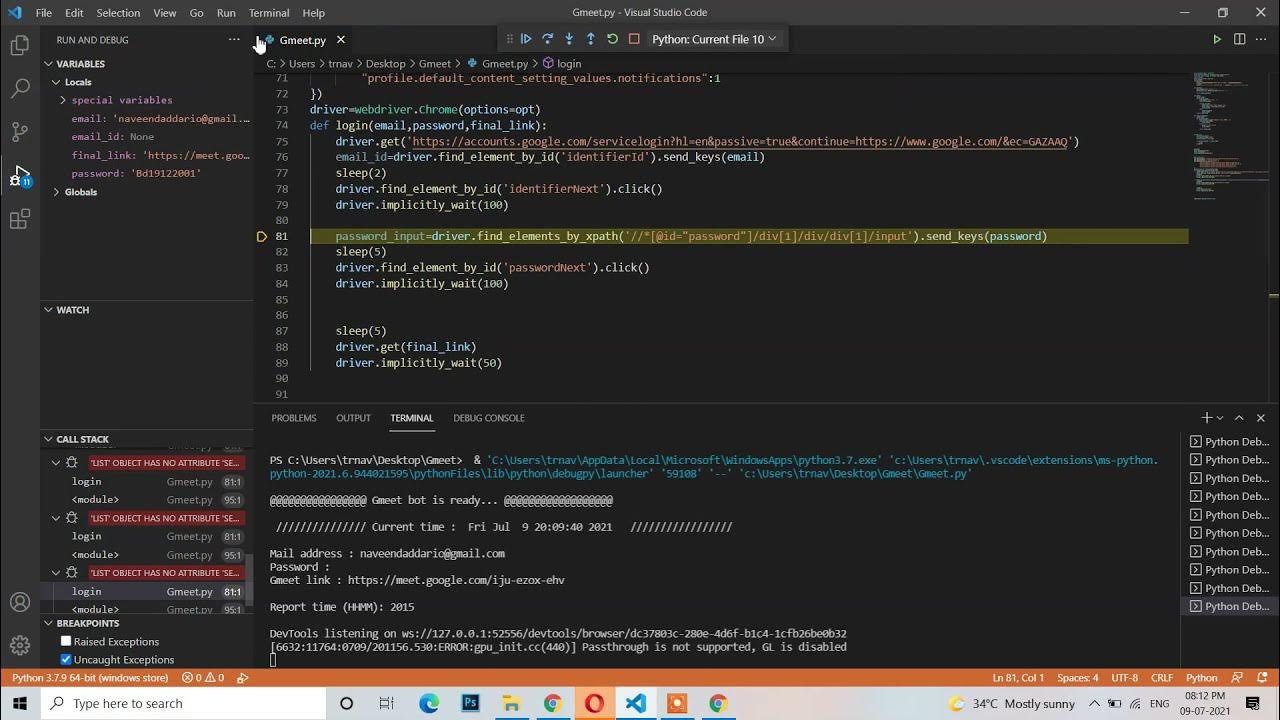Restart the debug session
The height and width of the screenshot is (720, 1280).
pos(612,39)
